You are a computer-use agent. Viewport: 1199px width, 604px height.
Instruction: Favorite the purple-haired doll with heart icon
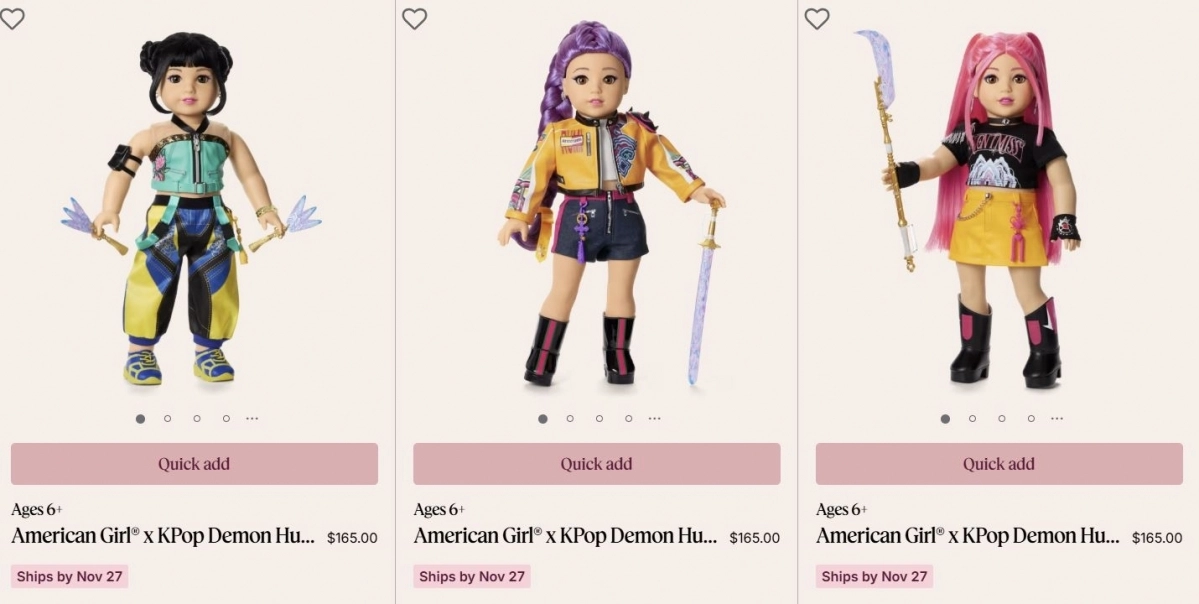(414, 18)
